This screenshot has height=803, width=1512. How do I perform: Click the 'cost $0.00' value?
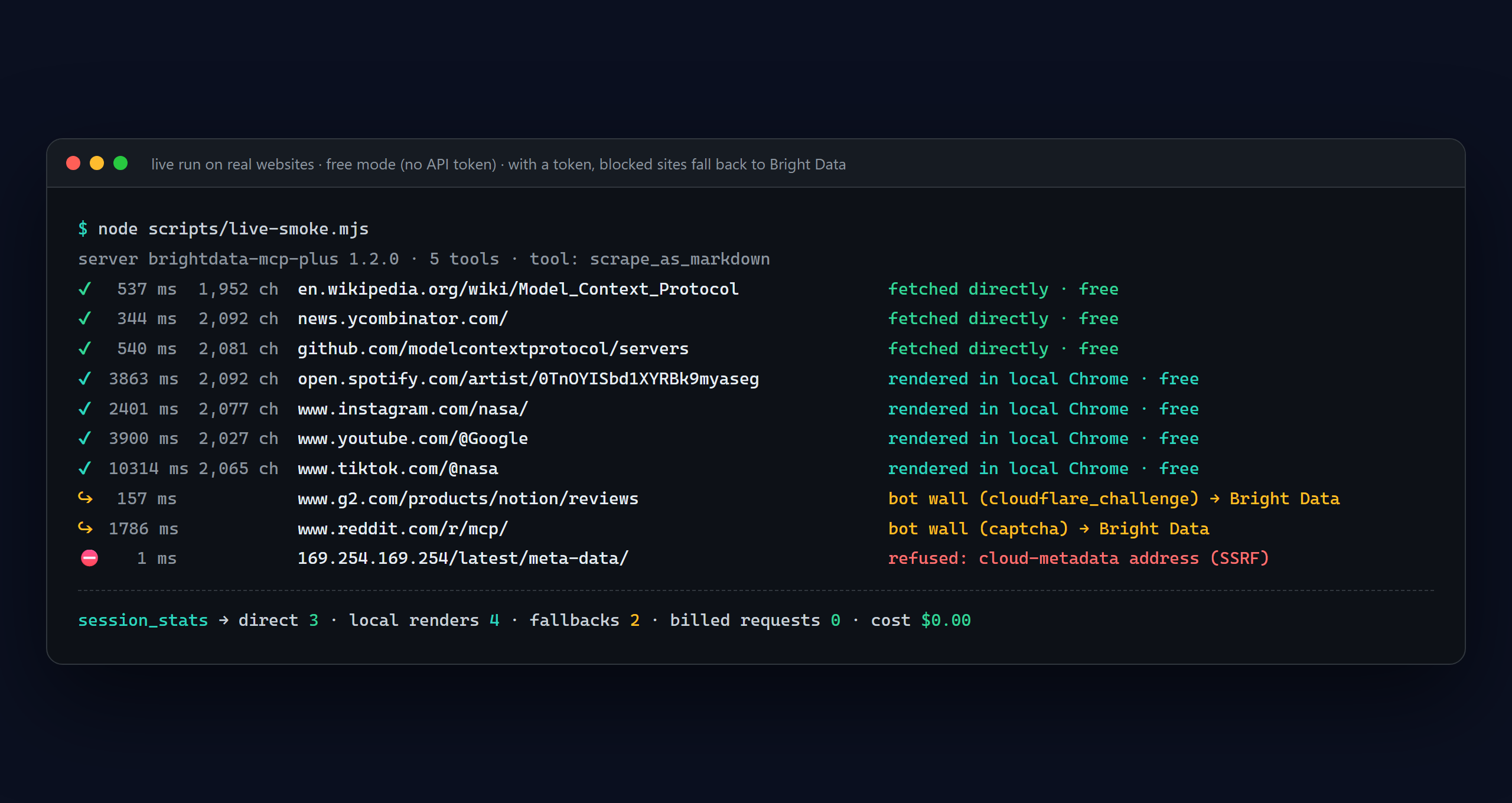pyautogui.click(x=921, y=621)
